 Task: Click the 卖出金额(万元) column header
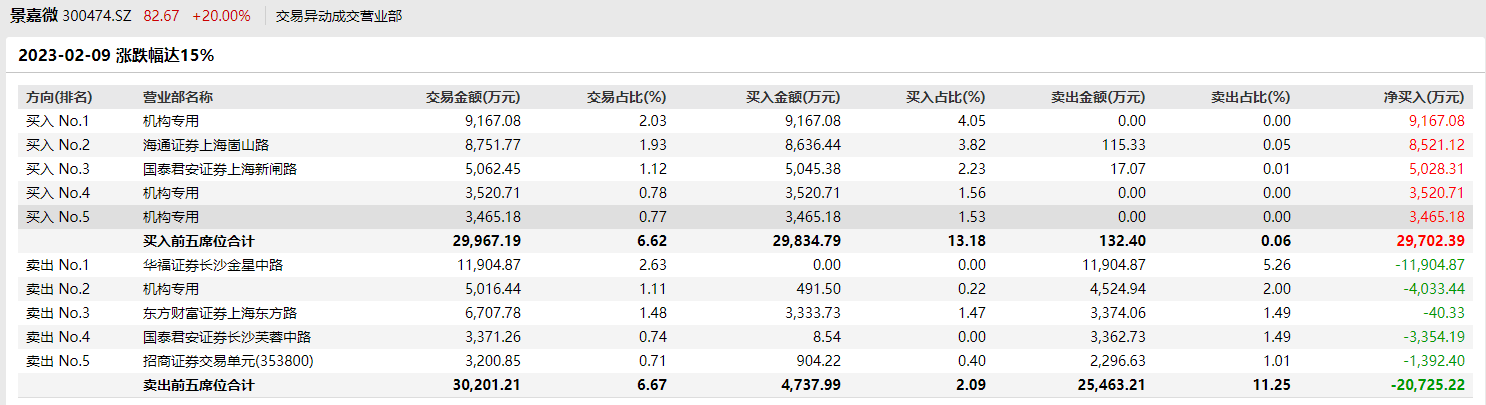click(x=1098, y=97)
